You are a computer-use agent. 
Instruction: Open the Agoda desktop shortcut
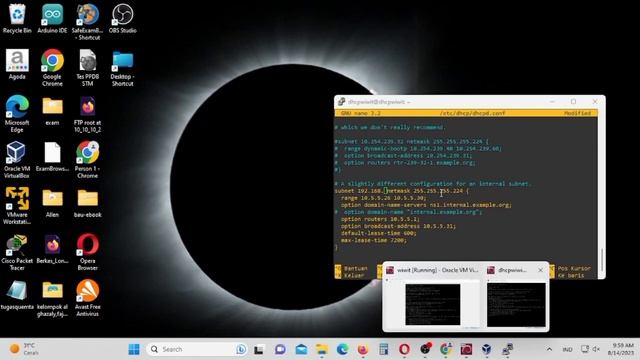pos(17,64)
